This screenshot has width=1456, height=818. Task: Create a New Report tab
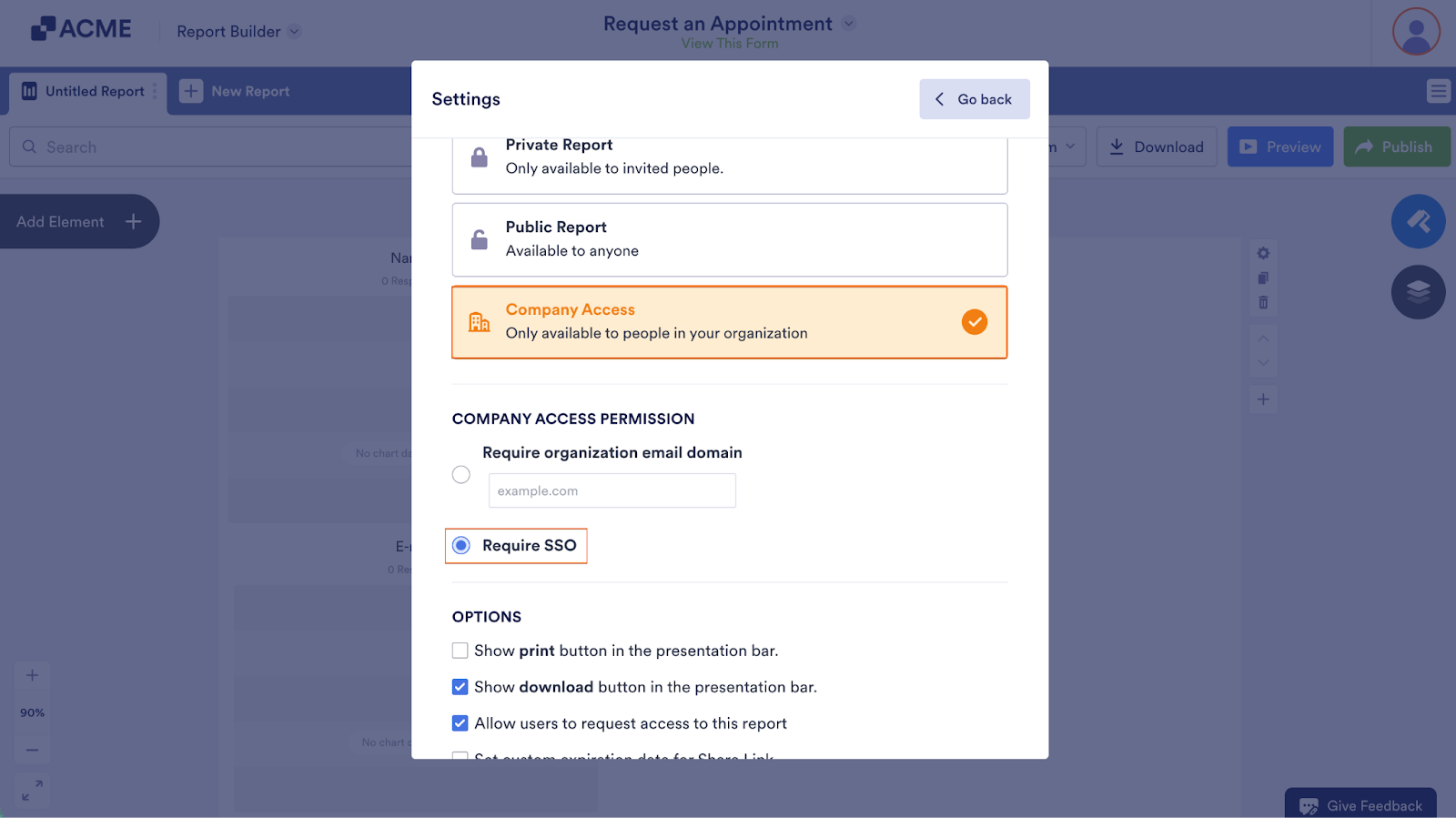pos(235,92)
